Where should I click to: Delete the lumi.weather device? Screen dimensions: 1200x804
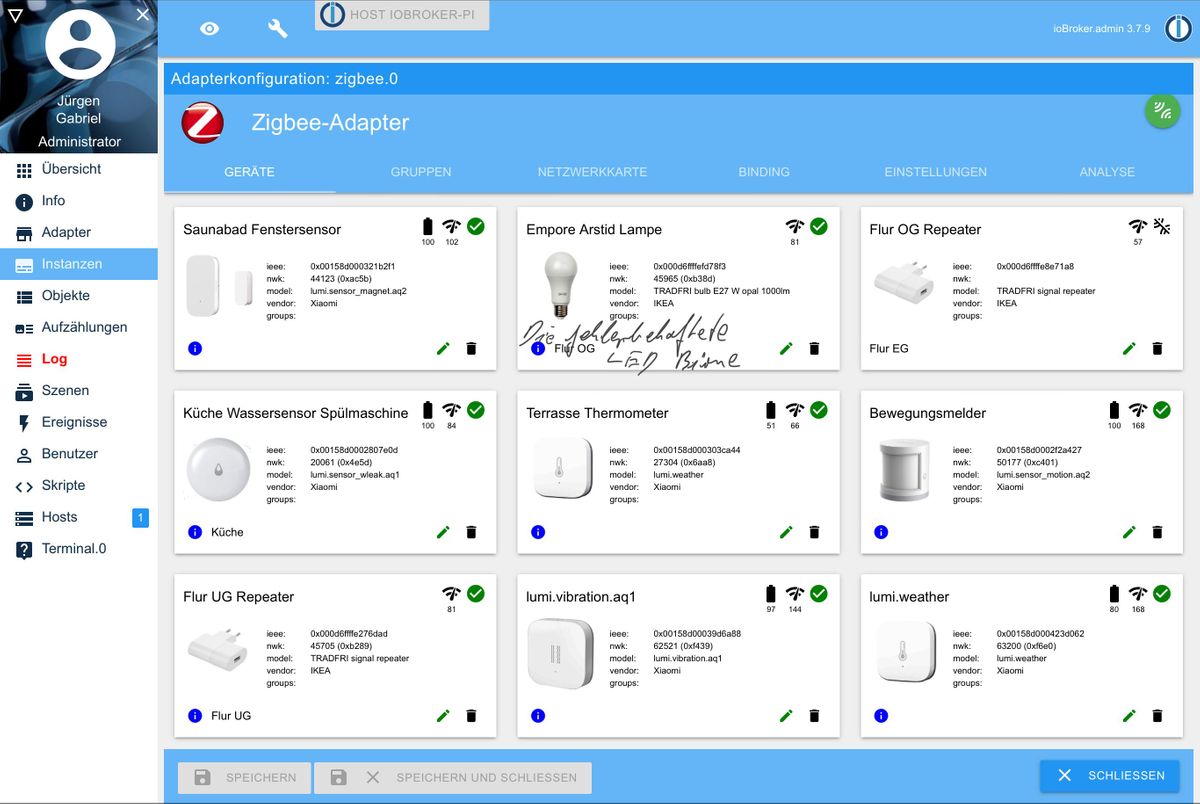click(x=1158, y=716)
